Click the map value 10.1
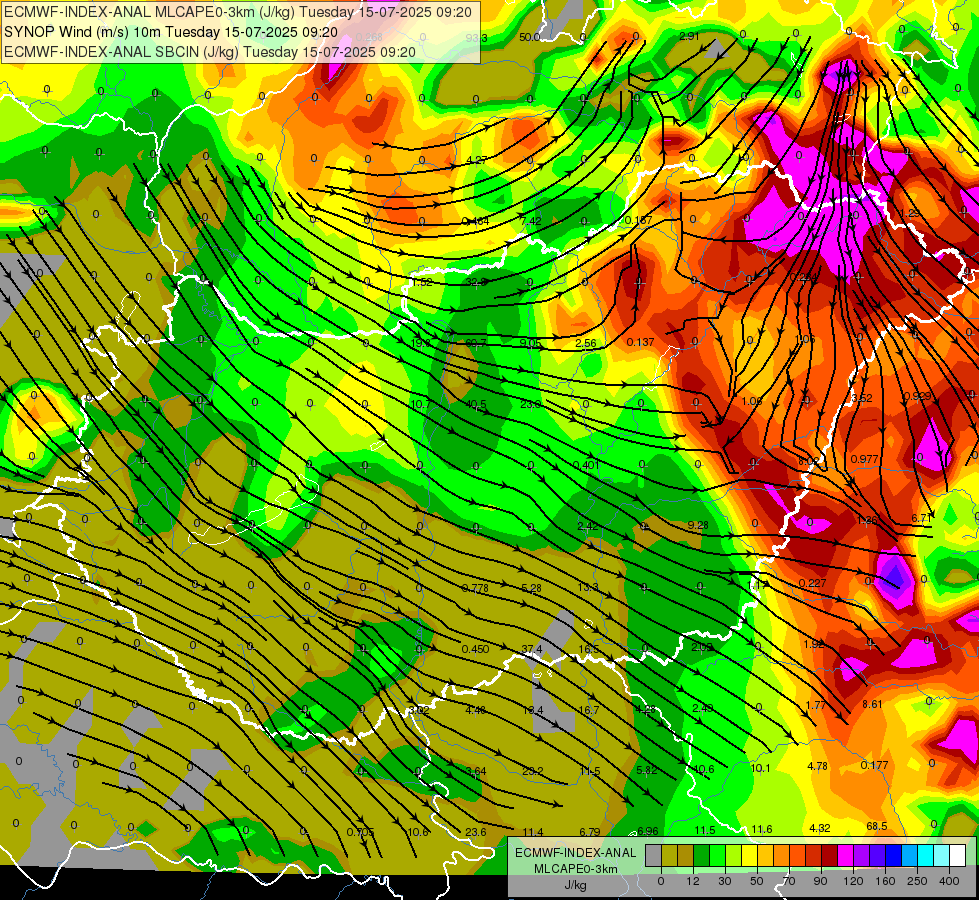 tap(760, 768)
